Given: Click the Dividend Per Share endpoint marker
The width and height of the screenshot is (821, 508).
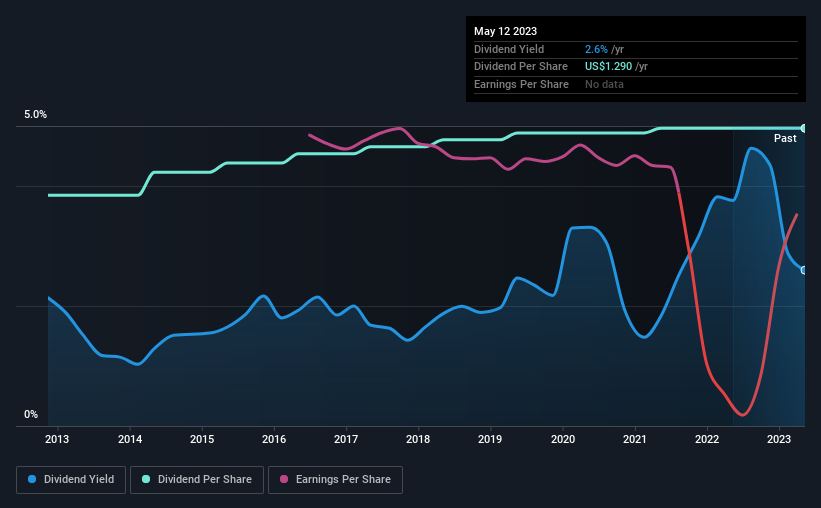Looking at the screenshot, I should tap(804, 128).
